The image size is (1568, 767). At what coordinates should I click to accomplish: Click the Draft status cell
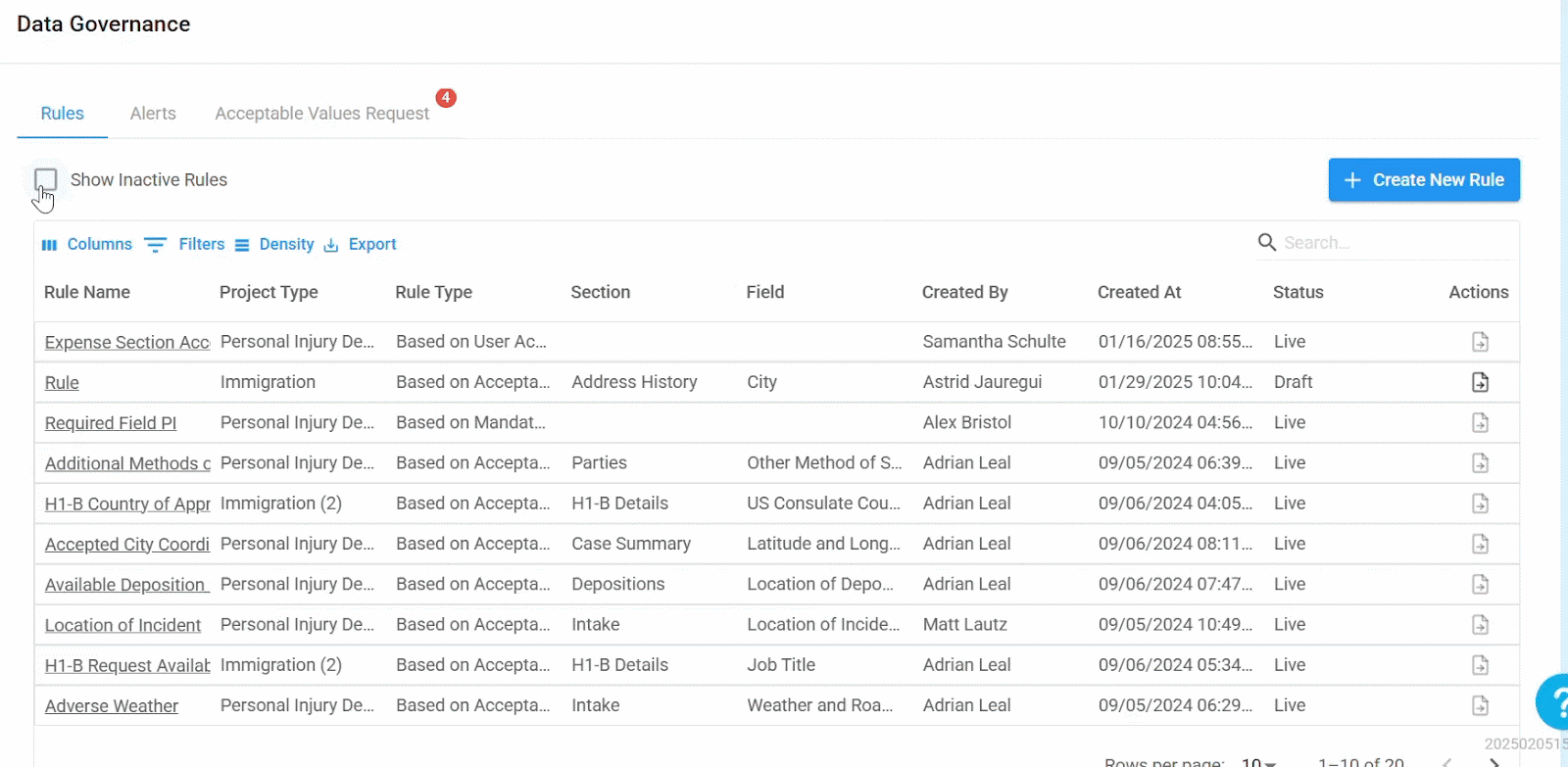[x=1294, y=382]
